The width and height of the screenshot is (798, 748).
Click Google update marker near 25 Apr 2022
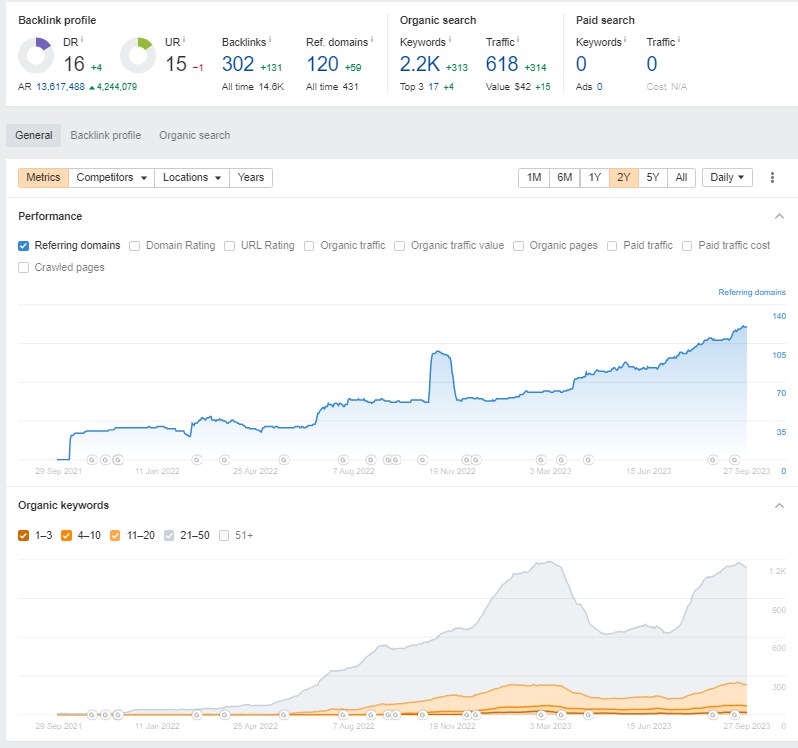(284, 460)
